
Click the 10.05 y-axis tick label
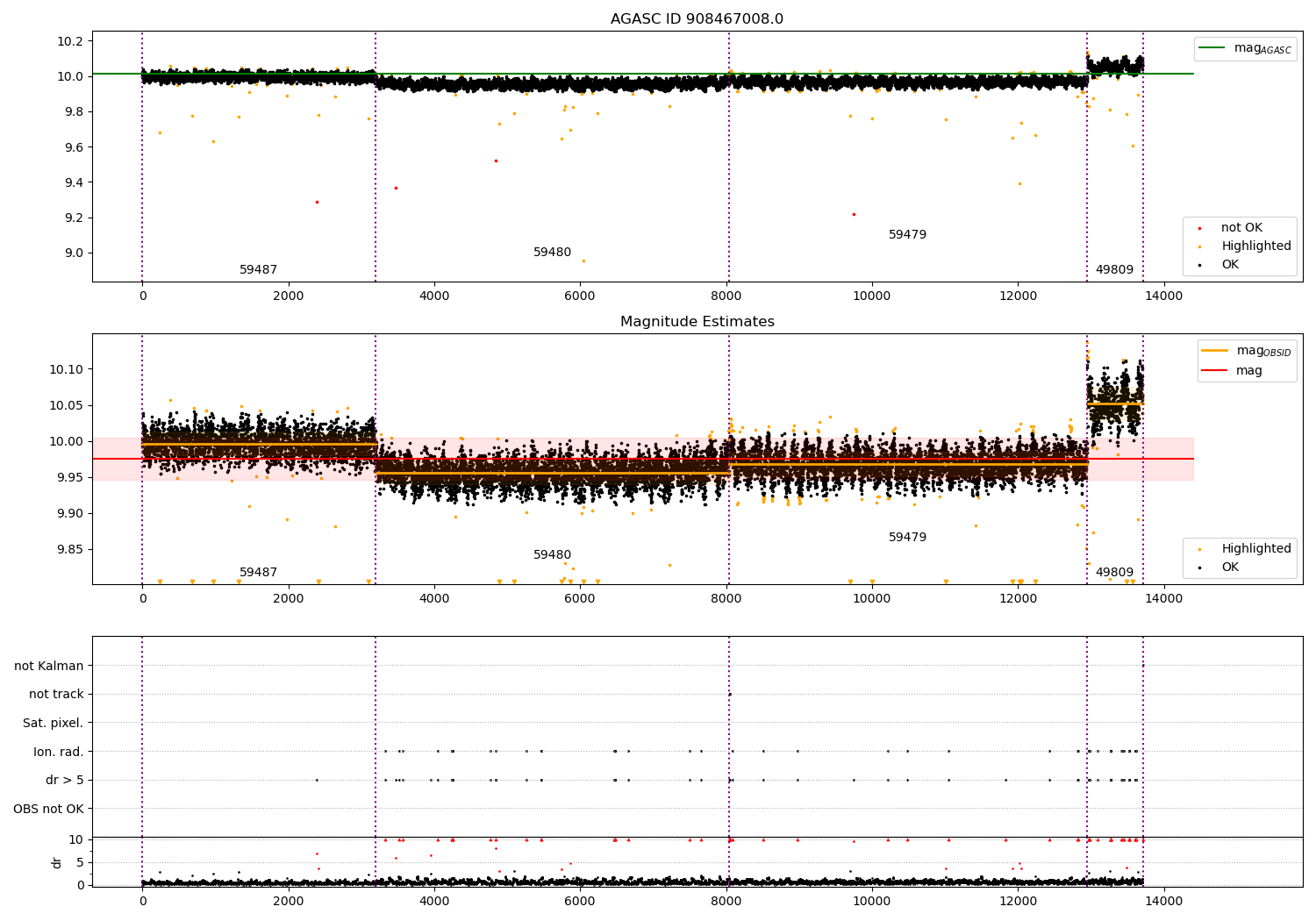coord(67,405)
